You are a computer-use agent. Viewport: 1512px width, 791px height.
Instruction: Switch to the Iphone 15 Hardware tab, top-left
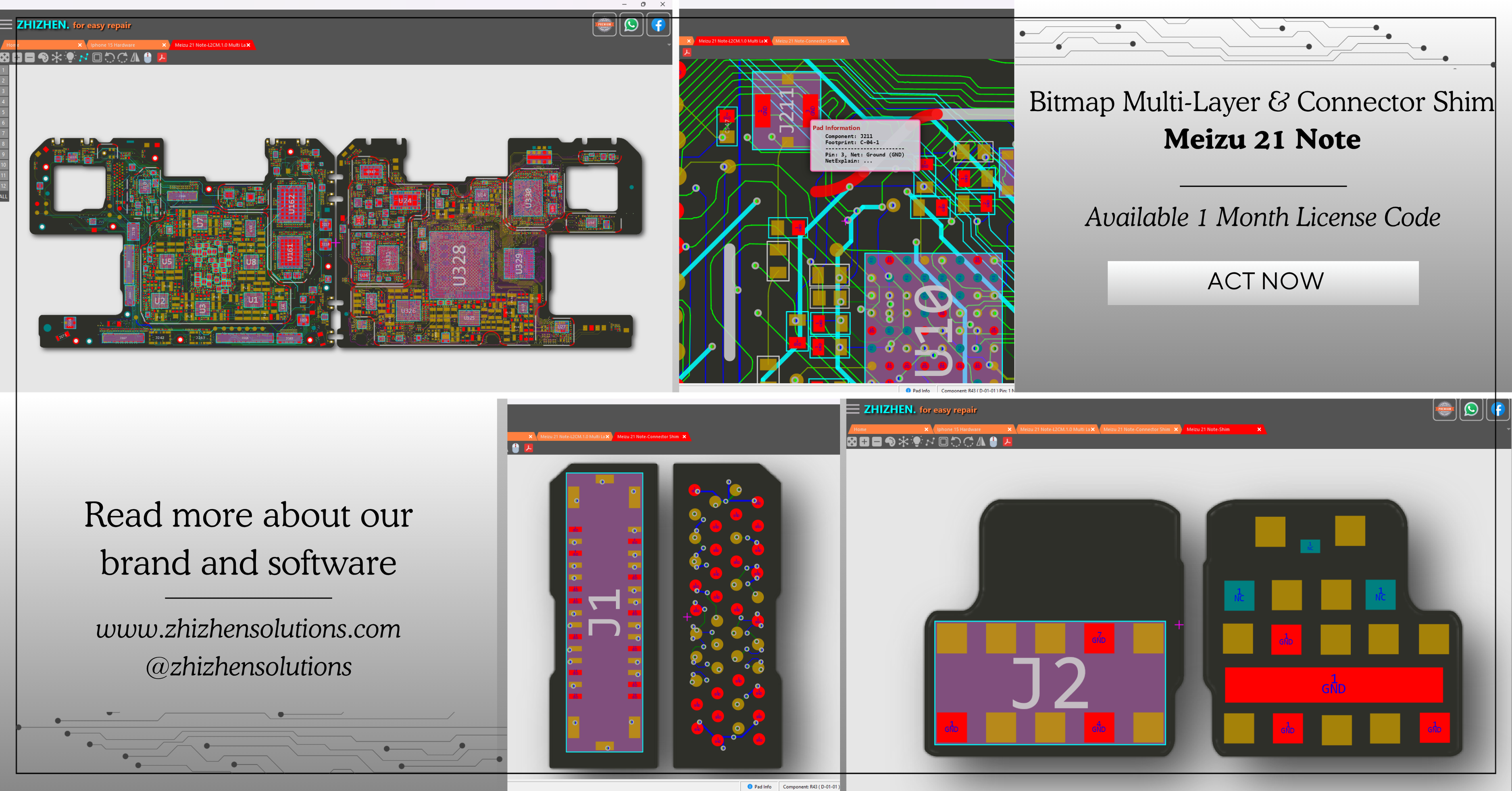point(113,45)
